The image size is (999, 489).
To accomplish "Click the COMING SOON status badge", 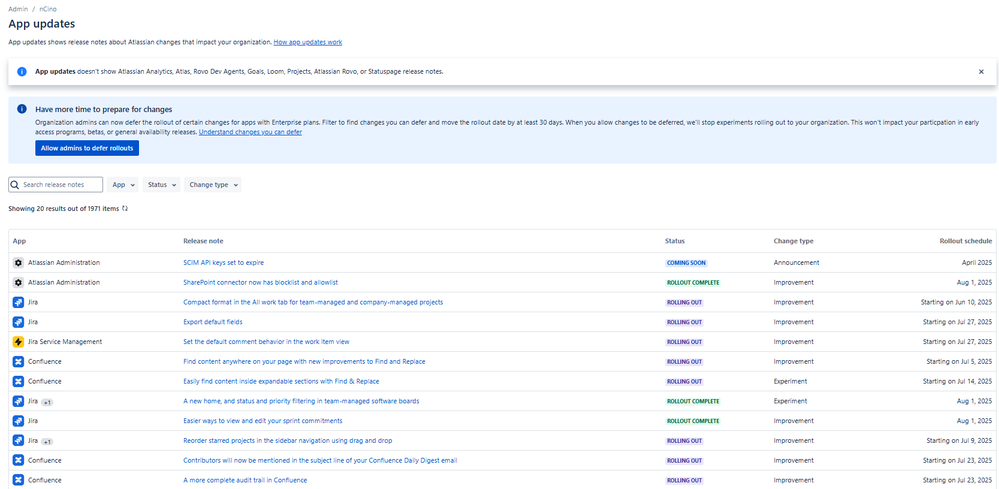I will click(686, 262).
